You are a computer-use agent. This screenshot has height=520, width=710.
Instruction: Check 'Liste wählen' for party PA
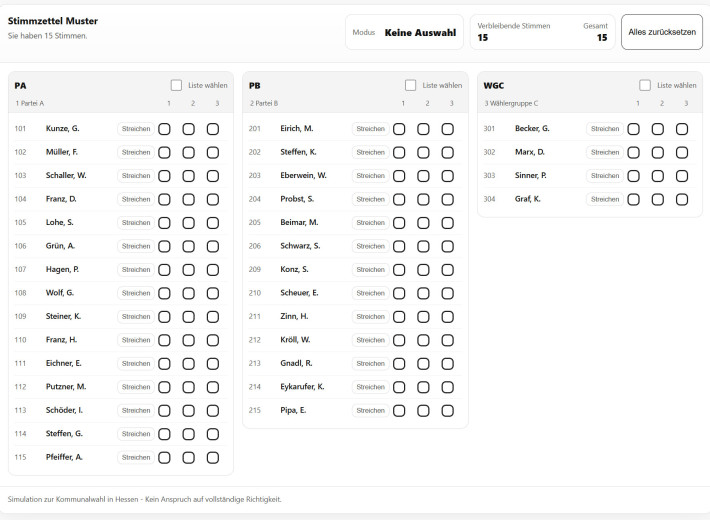(176, 86)
